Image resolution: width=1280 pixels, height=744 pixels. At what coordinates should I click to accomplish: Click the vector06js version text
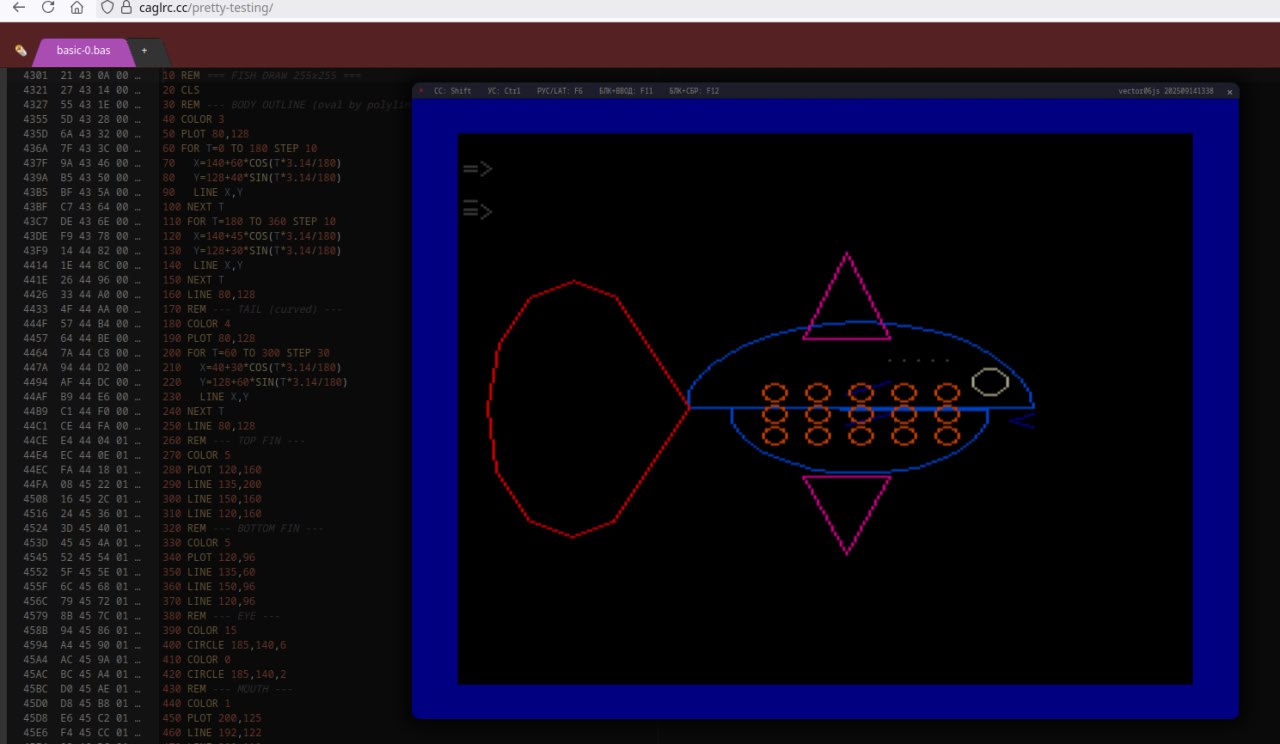(x=1165, y=91)
